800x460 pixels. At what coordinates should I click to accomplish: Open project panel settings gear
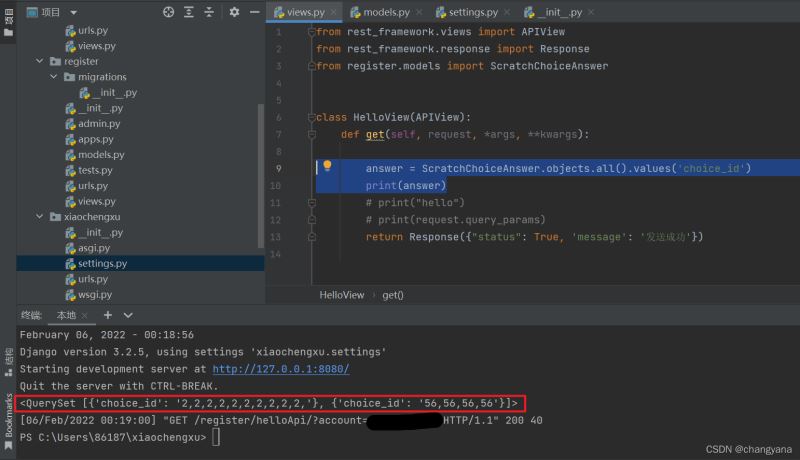click(234, 12)
